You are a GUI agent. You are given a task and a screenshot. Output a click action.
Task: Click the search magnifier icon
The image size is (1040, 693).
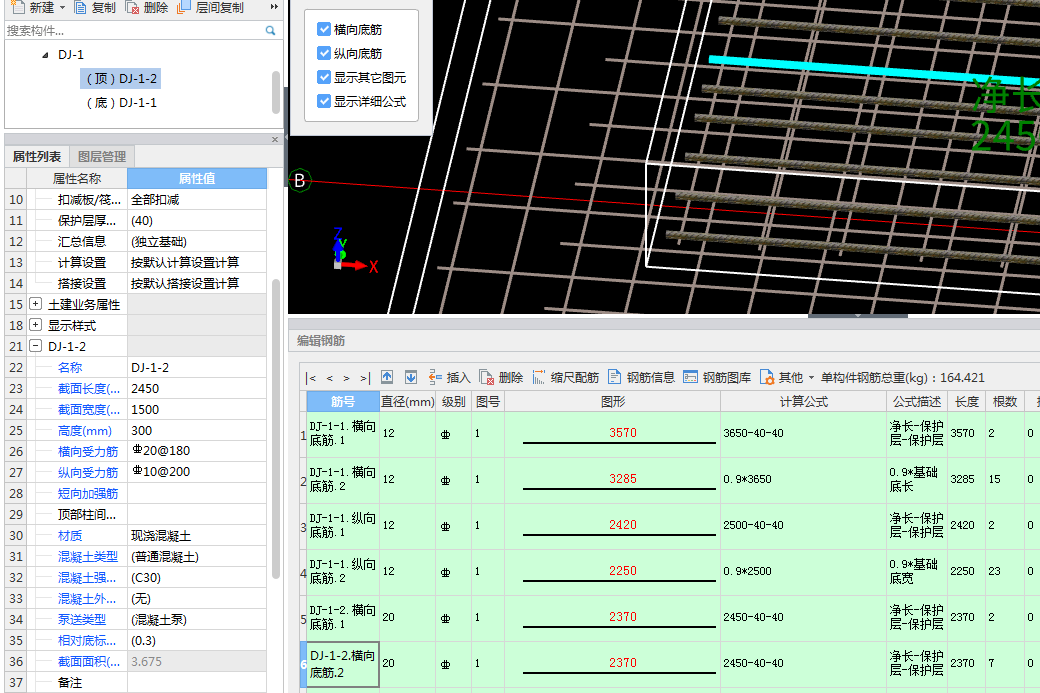click(271, 31)
